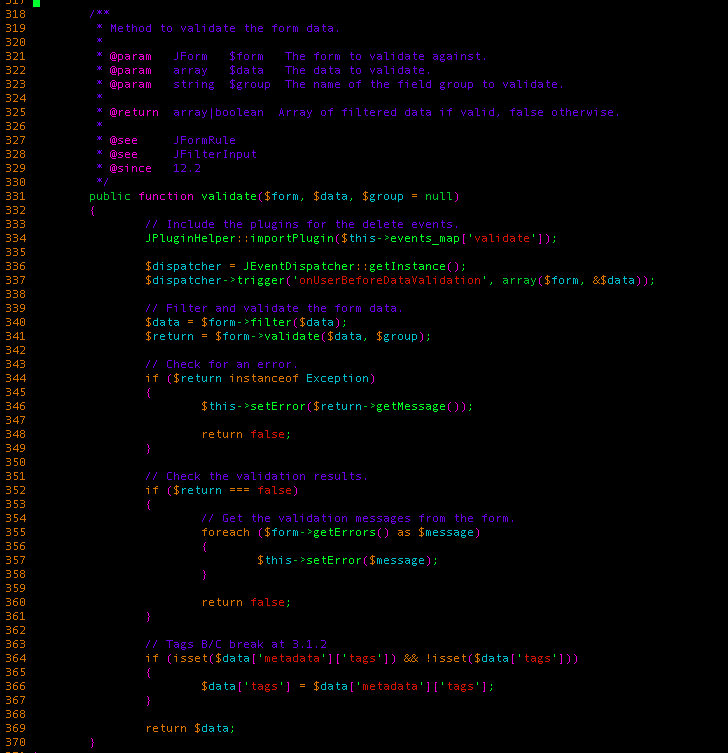This screenshot has width=728, height=753.
Task: Click 'return $data;' on line 369
Action: coord(191,729)
